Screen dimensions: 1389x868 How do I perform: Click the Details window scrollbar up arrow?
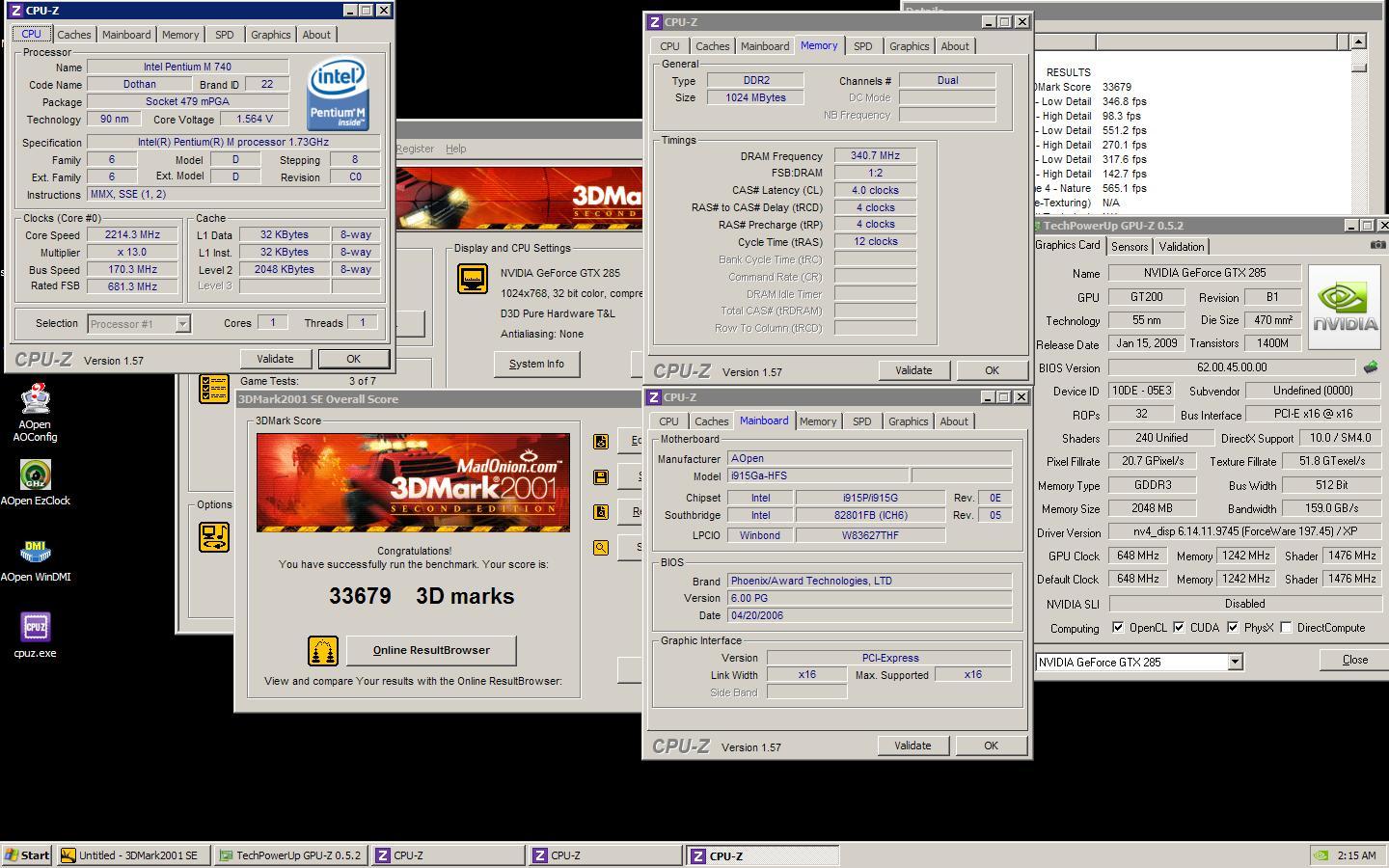tap(1358, 41)
